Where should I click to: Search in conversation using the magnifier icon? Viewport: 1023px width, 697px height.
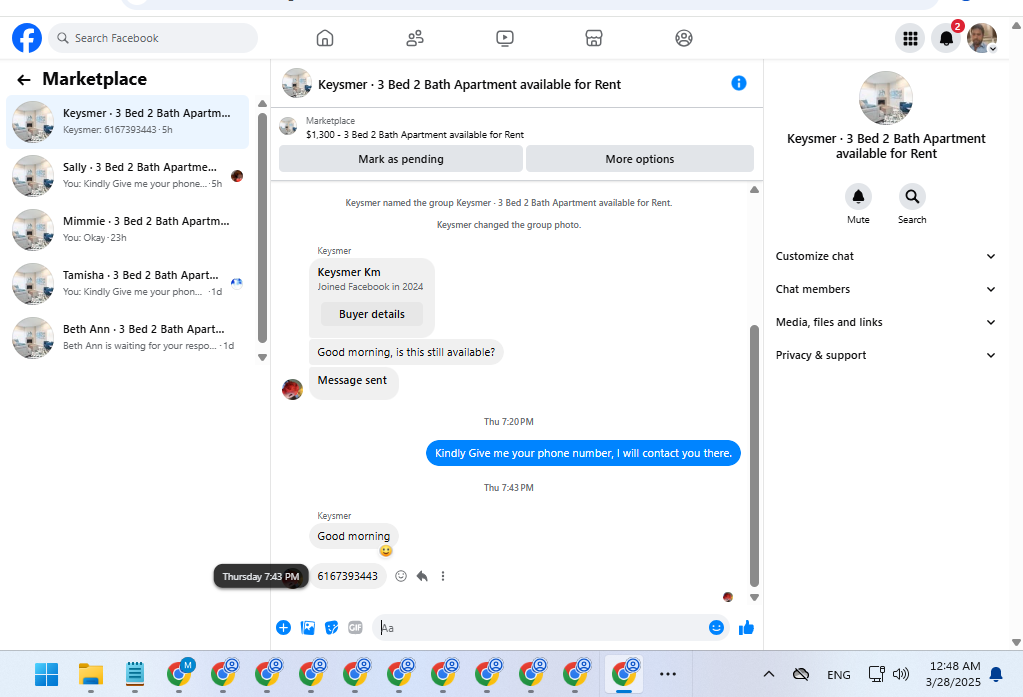point(912,196)
